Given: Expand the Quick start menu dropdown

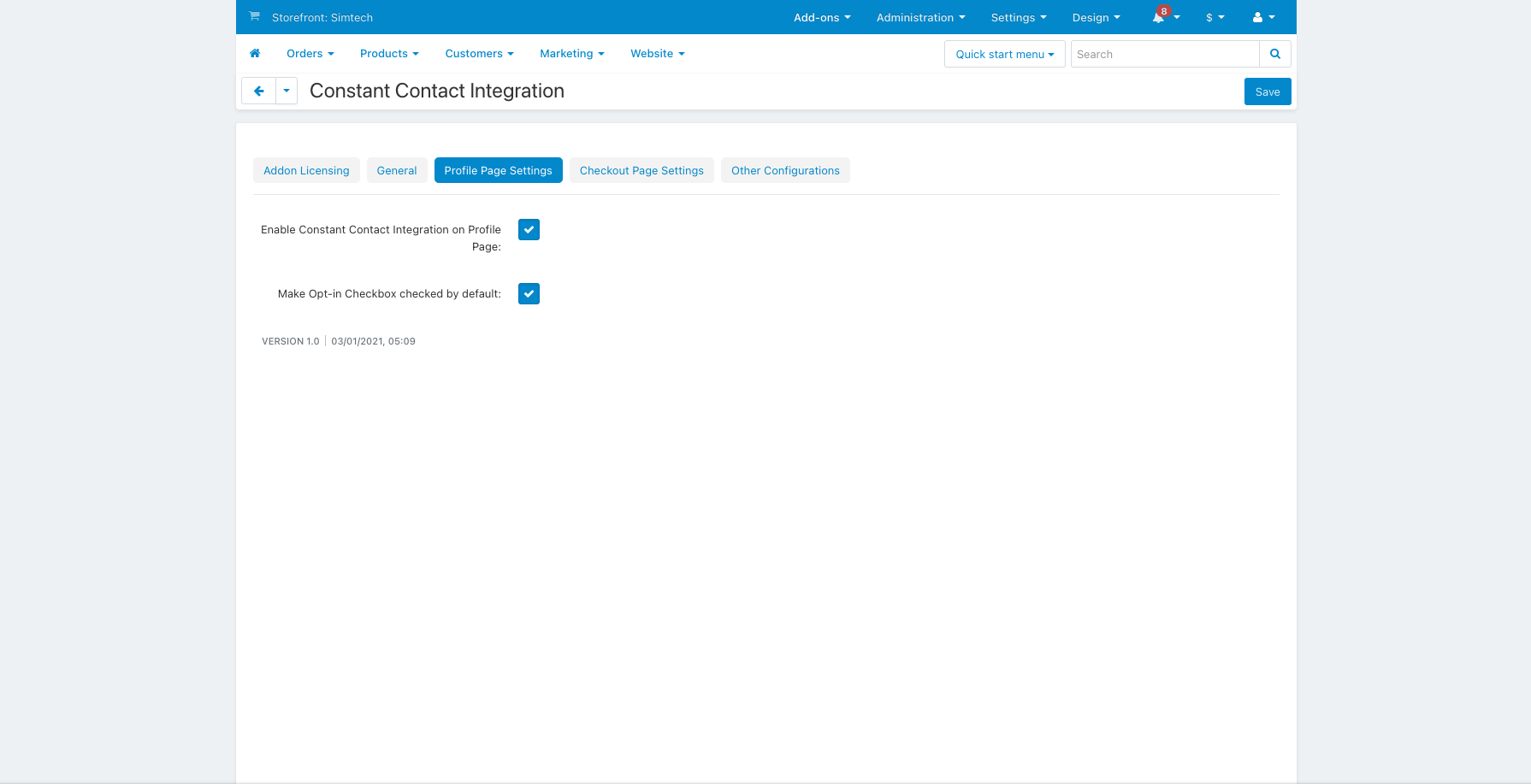Looking at the screenshot, I should tap(1004, 54).
